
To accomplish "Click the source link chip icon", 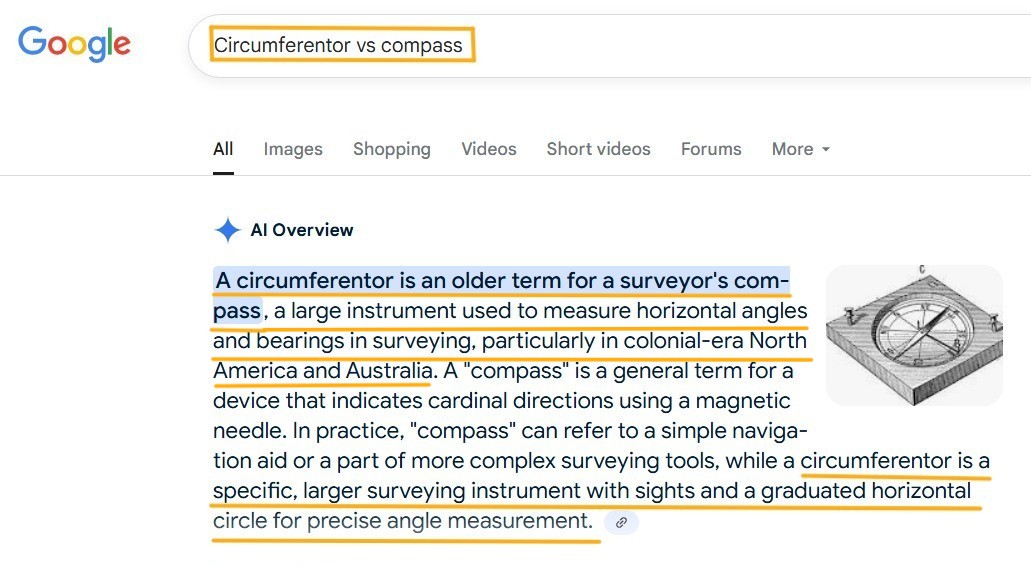I will pos(621,522).
